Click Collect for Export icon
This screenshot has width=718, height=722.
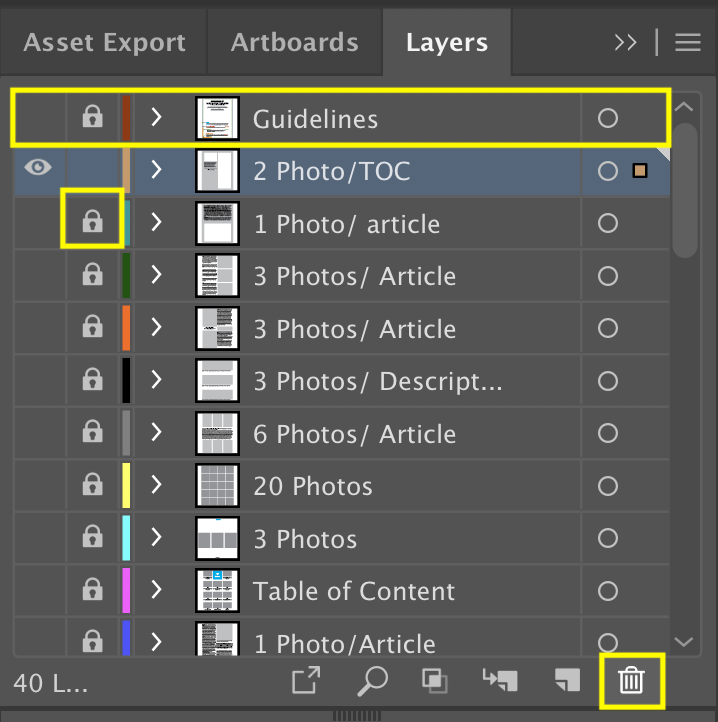coord(306,681)
